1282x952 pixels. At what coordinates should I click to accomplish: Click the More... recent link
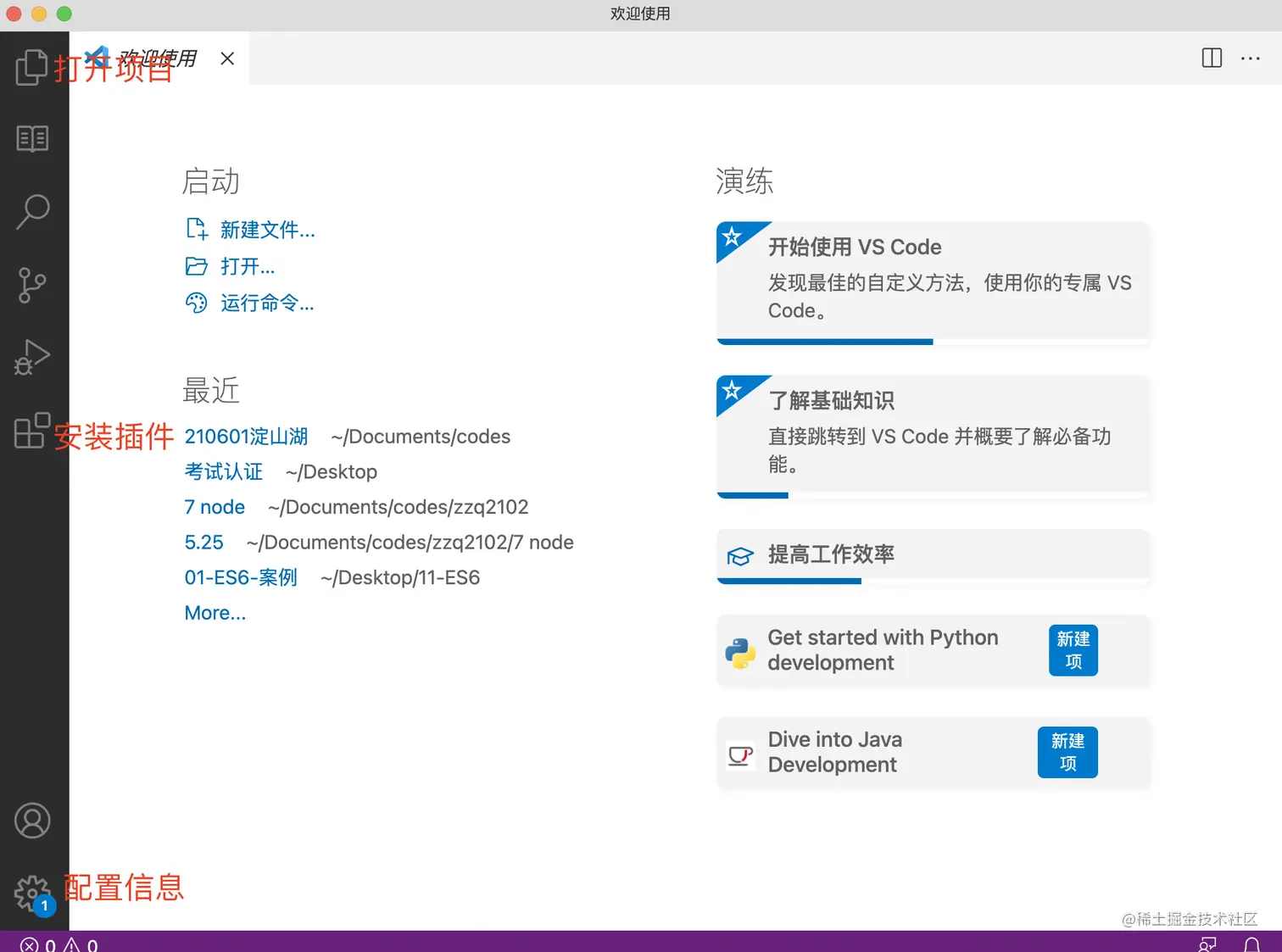[215, 613]
